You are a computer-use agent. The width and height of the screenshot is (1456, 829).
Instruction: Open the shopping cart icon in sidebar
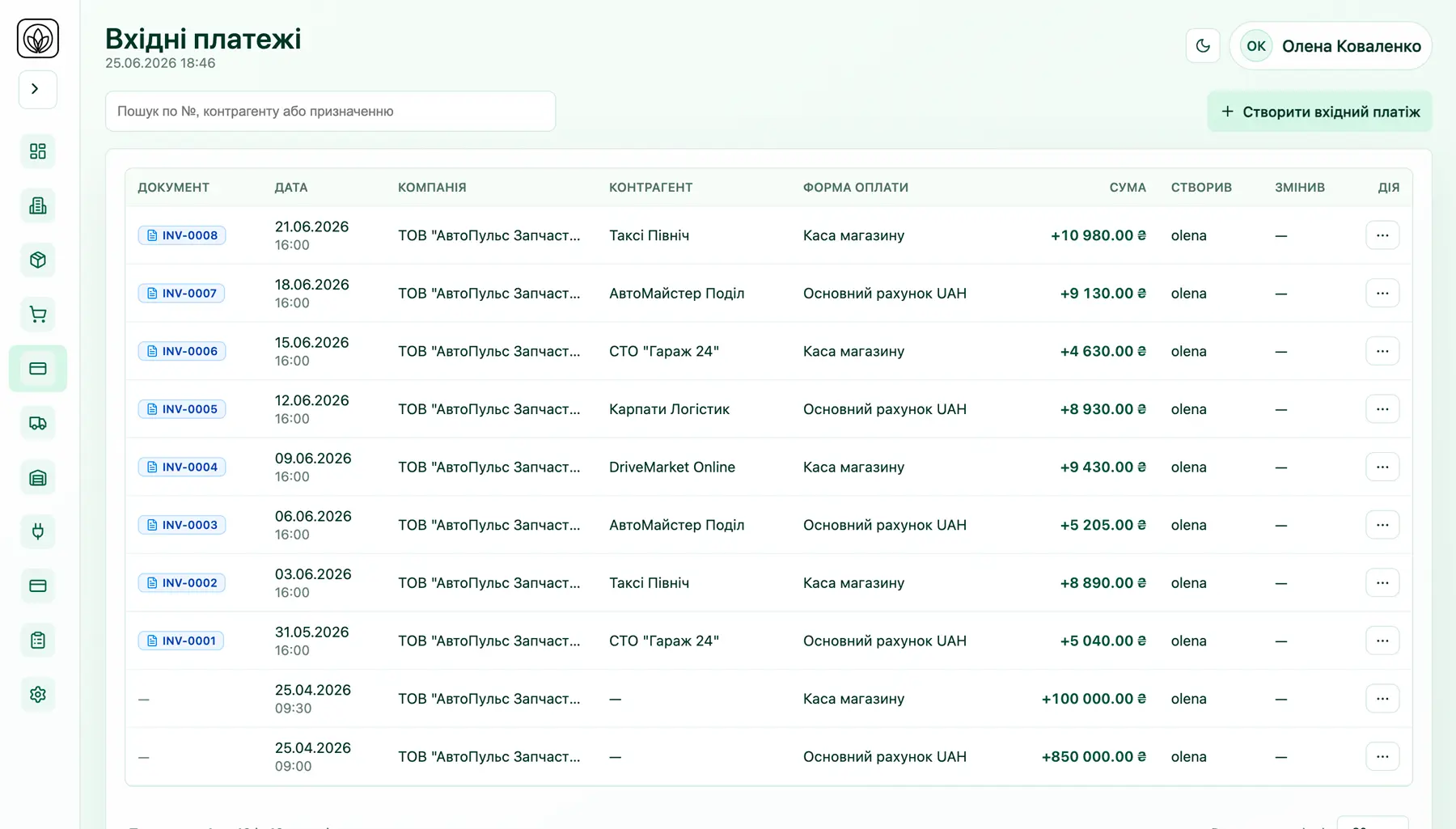click(38, 314)
